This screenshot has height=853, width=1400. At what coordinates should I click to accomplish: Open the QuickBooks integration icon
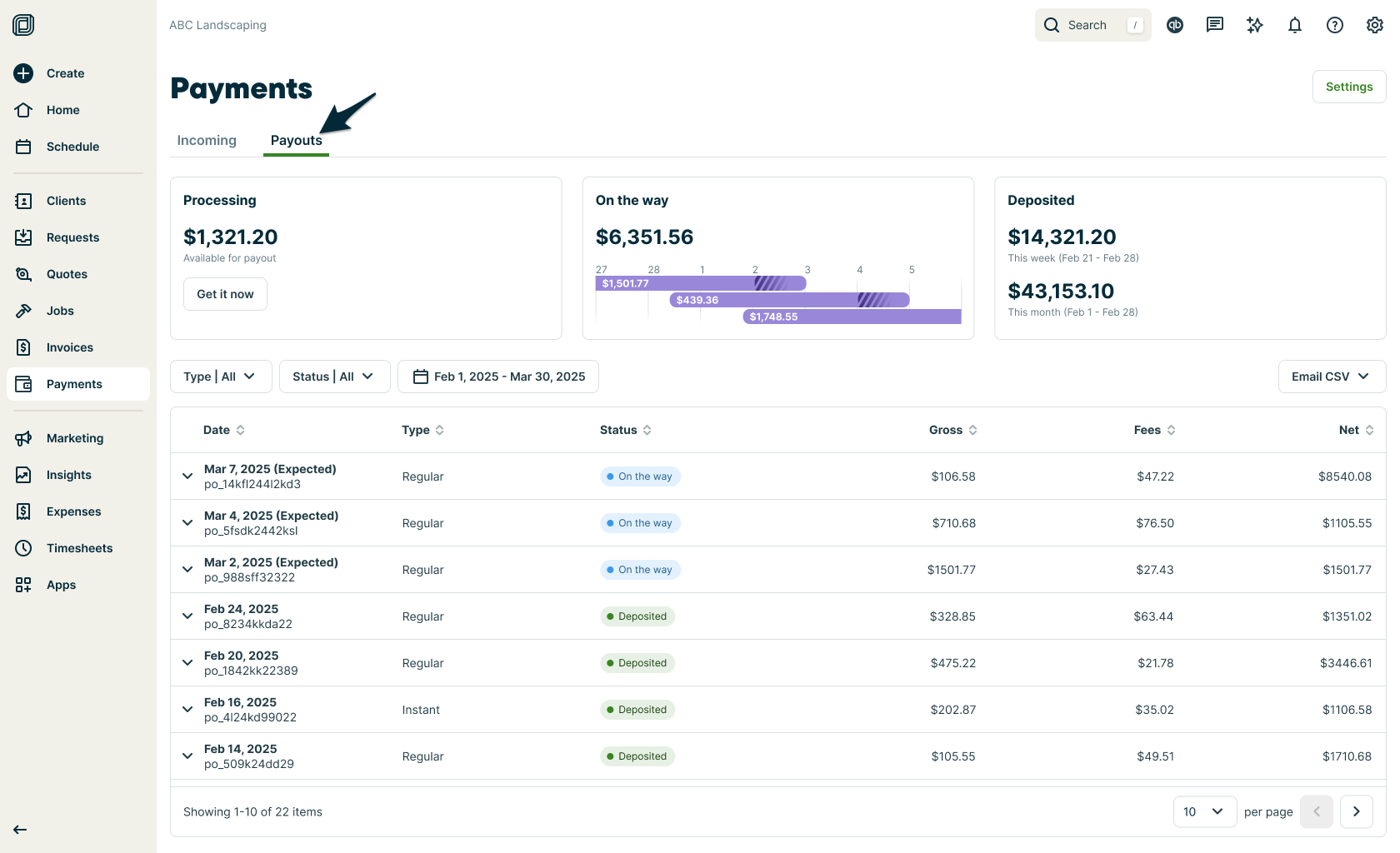click(x=1175, y=25)
